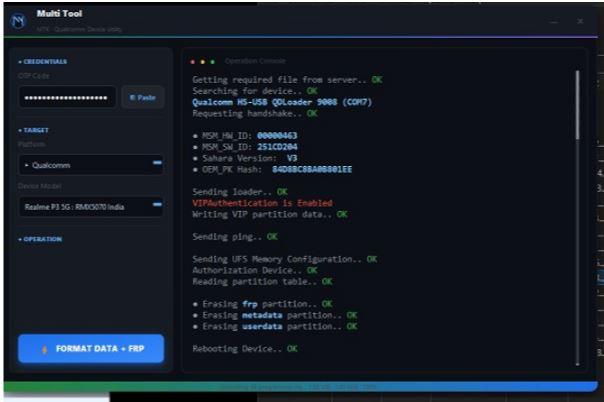
Task: Click the Multi Tool app logo
Action: (x=18, y=21)
